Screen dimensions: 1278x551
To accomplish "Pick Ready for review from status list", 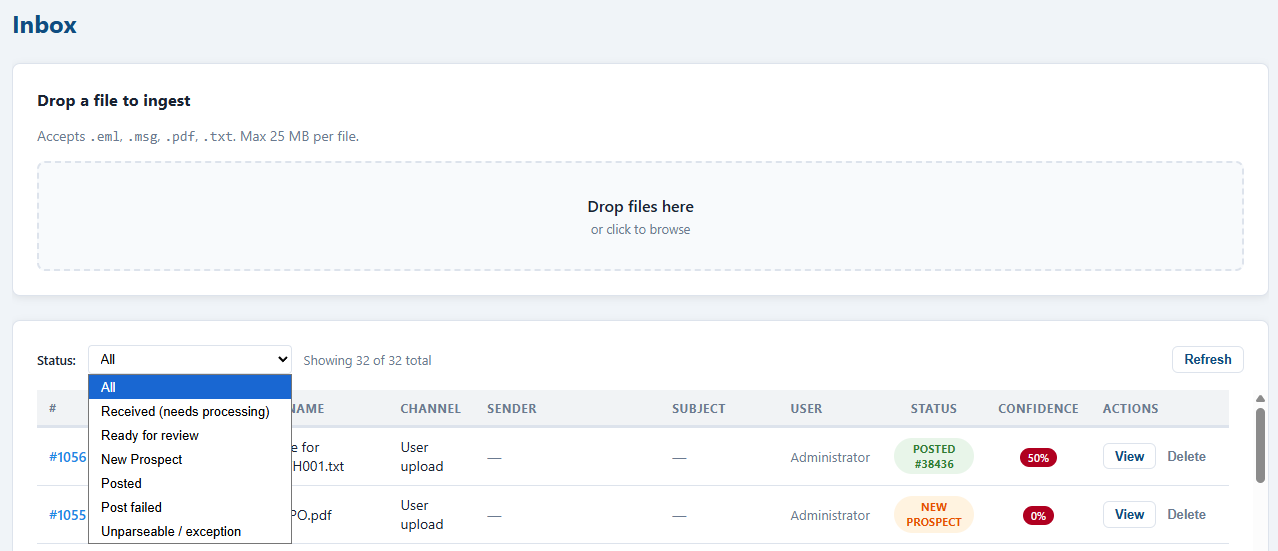I will pos(190,435).
